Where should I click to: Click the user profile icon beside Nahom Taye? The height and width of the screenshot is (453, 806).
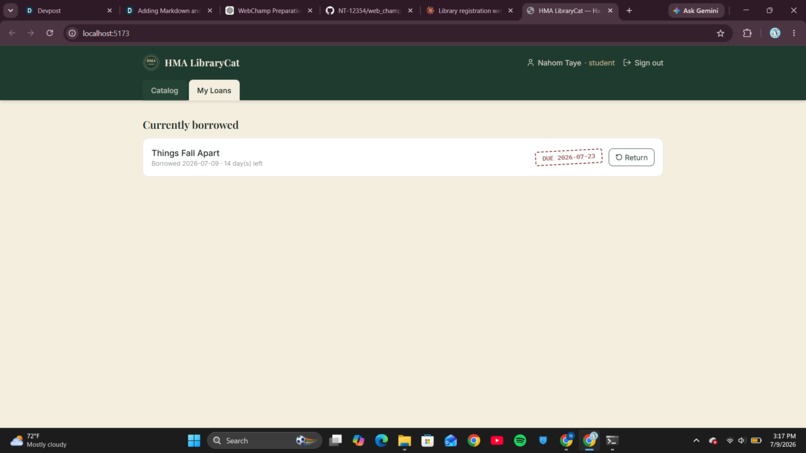(530, 62)
